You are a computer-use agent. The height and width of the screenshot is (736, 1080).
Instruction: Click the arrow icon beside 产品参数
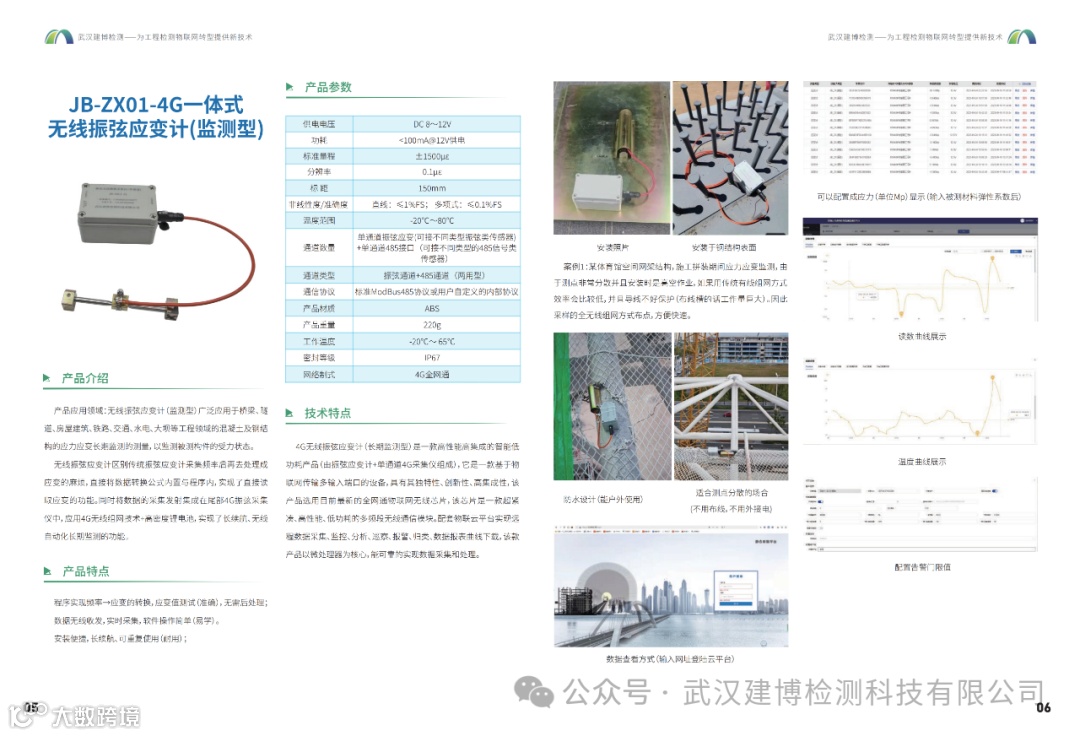tap(290, 87)
